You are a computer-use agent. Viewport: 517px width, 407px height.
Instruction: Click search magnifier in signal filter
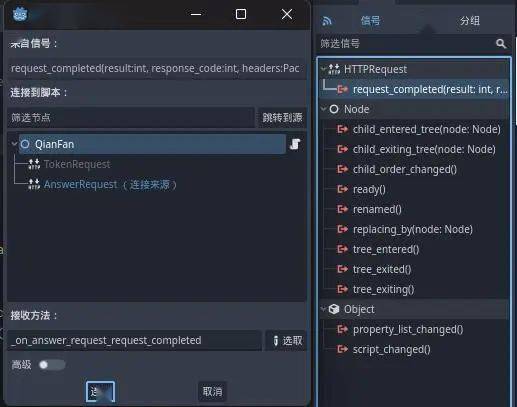pos(501,44)
